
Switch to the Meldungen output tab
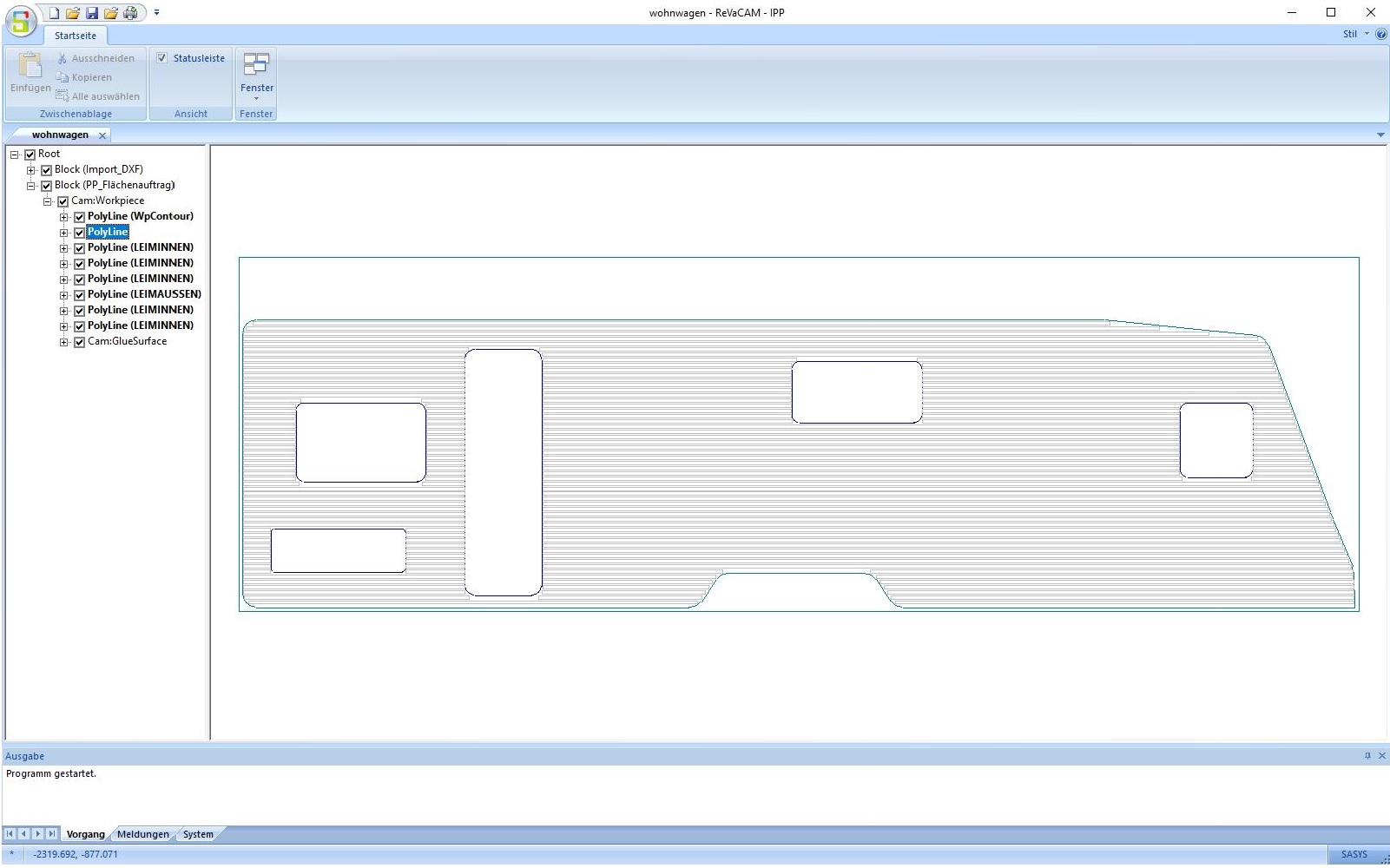[143, 834]
